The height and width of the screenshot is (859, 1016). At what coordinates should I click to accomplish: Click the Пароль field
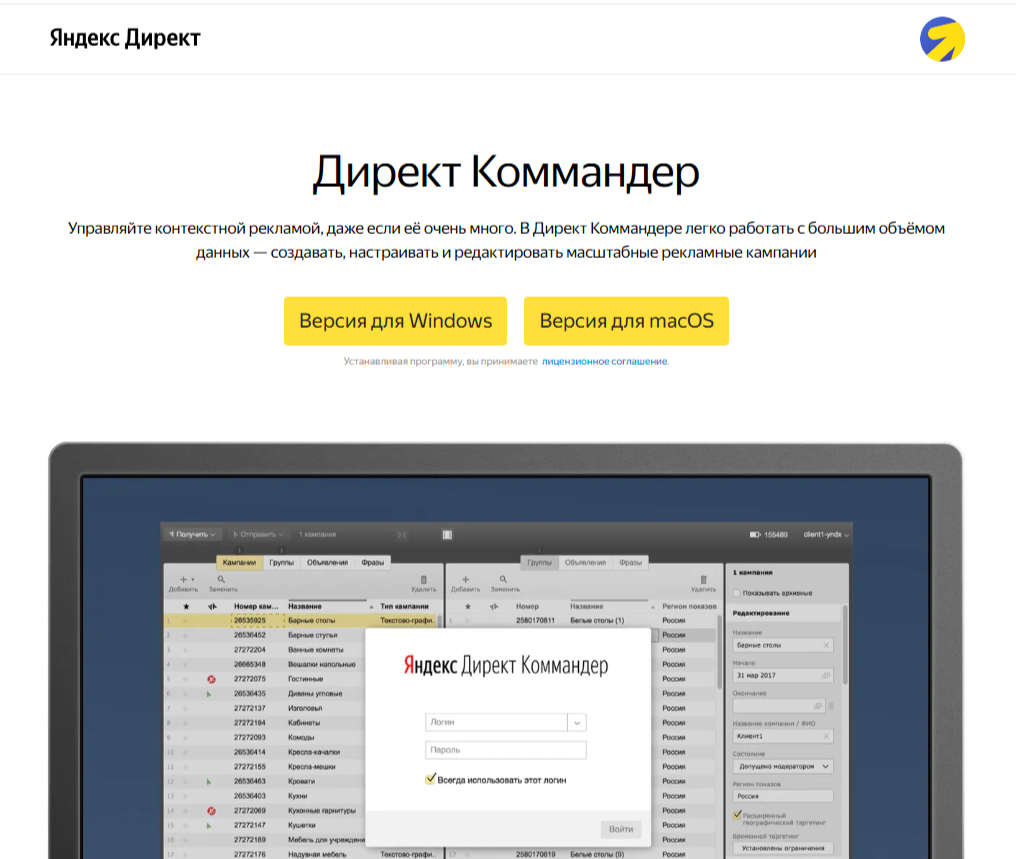click(x=505, y=750)
